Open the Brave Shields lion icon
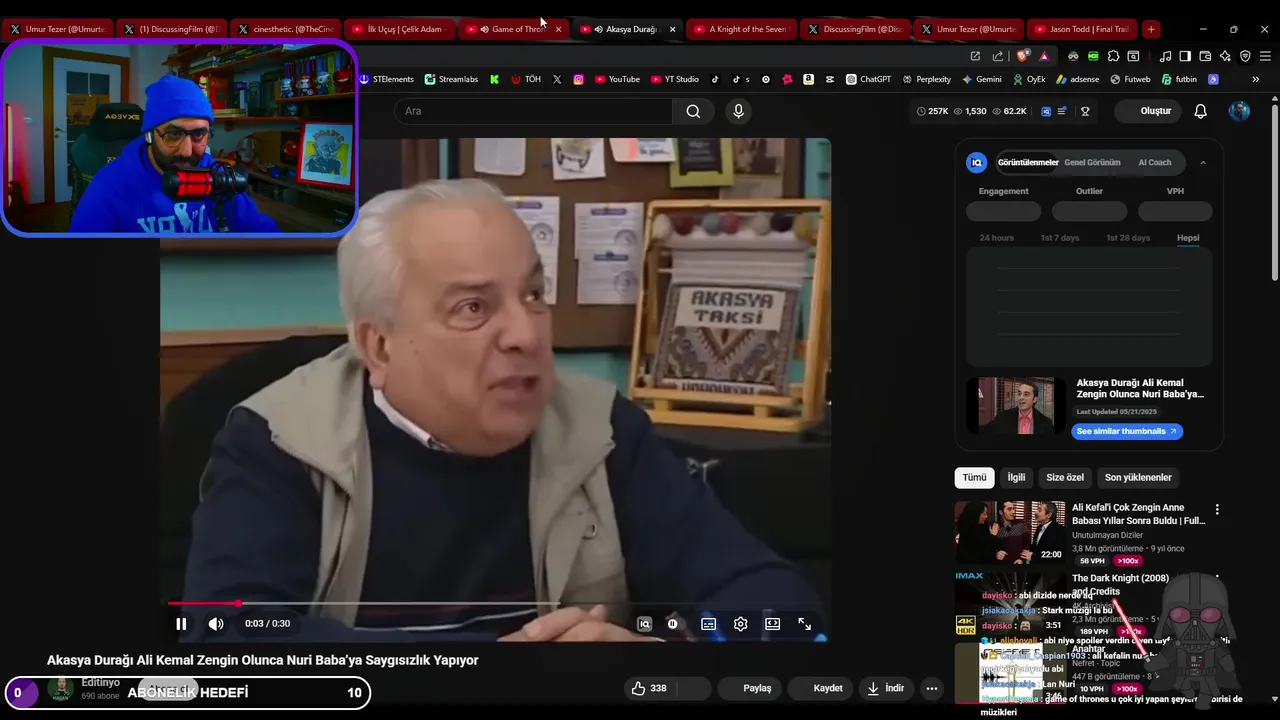Screen dimensions: 1280x720 click(1022, 56)
